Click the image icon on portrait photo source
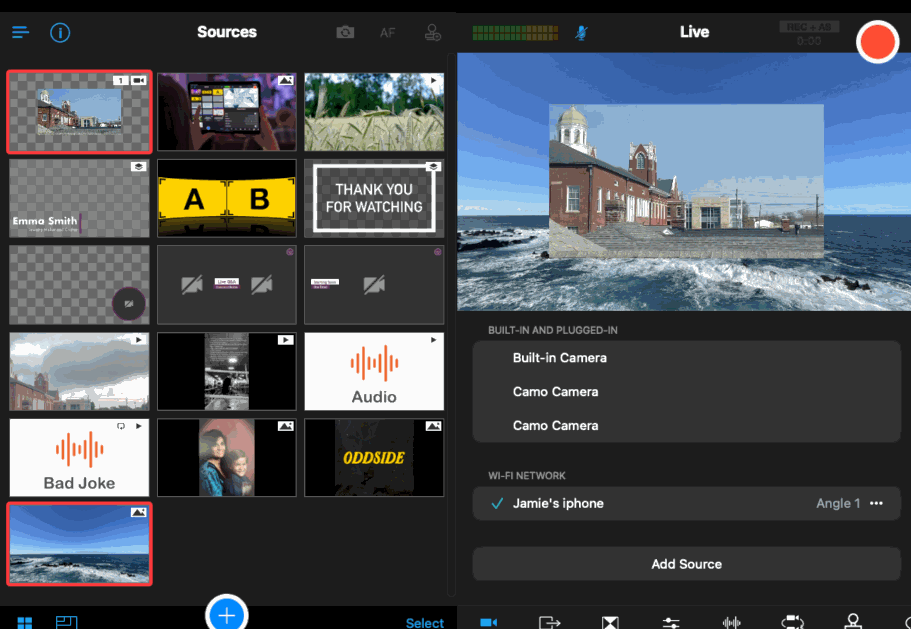The height and width of the screenshot is (629, 911). pos(285,426)
